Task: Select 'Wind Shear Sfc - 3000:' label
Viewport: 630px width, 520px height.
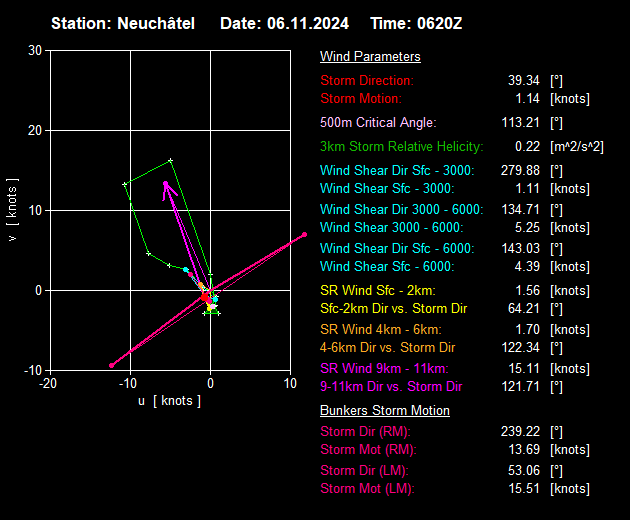Action: pos(387,188)
